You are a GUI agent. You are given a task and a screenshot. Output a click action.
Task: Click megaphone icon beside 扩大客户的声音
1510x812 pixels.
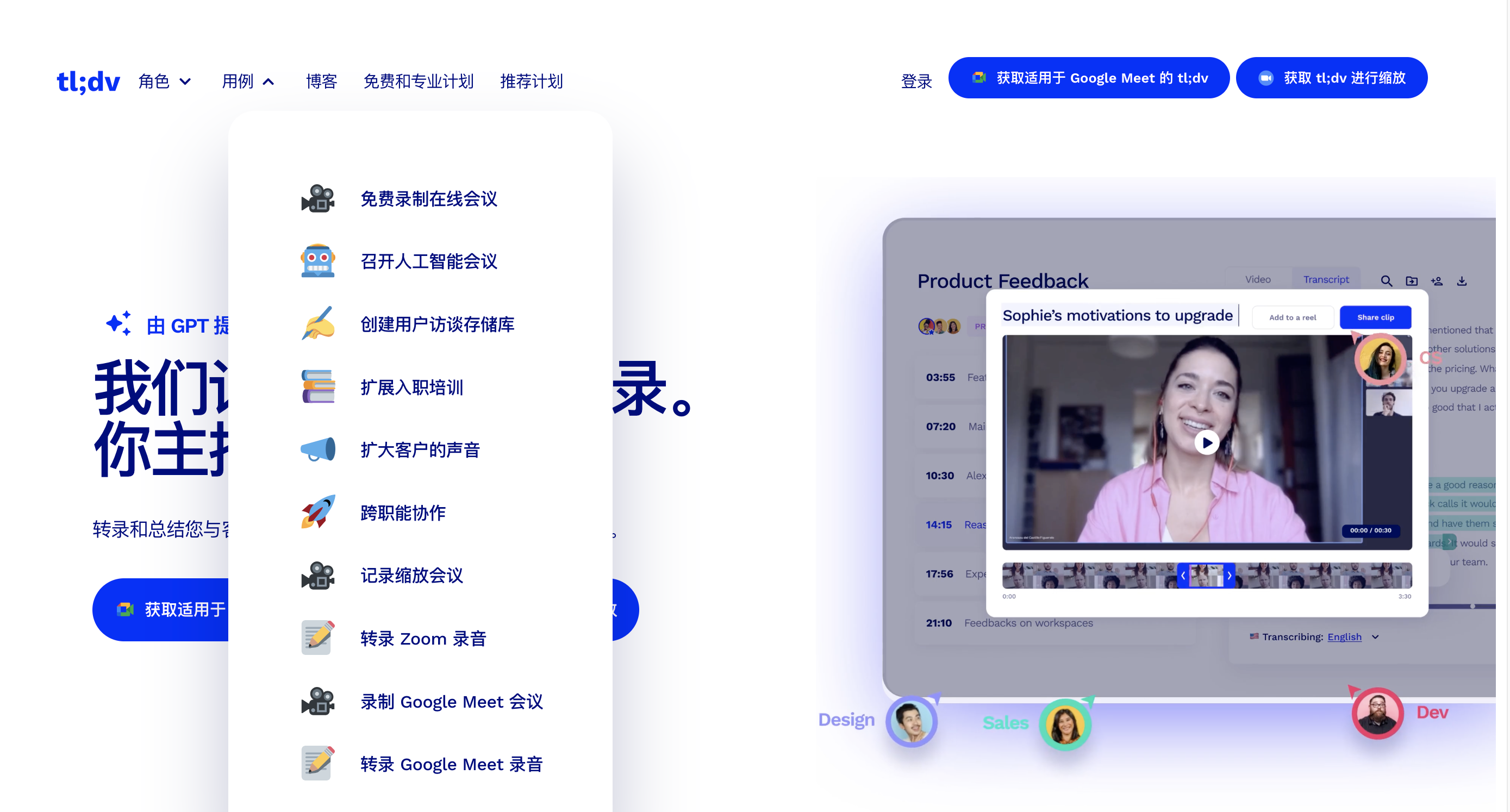(x=318, y=449)
